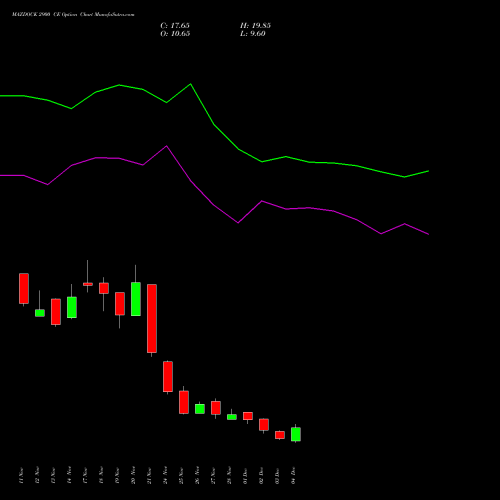Click the 20 Nov date label
The height and width of the screenshot is (500, 500).
point(133,475)
